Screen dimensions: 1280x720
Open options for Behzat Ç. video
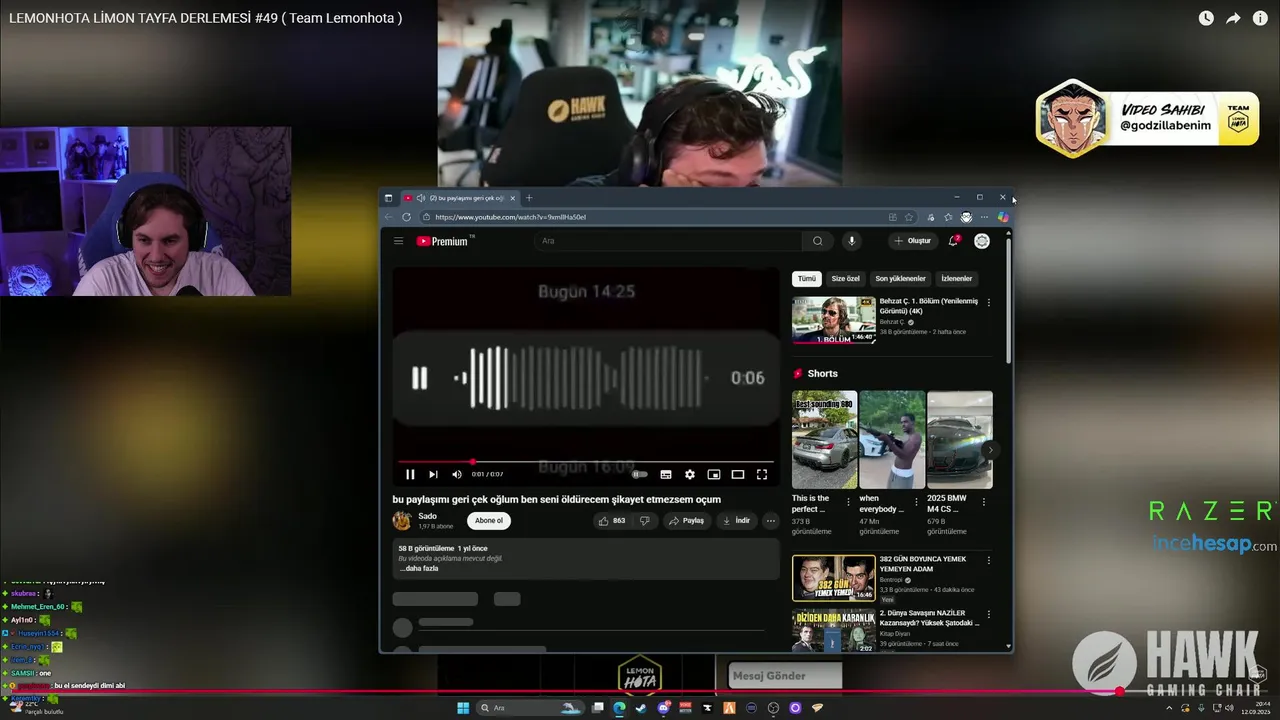[989, 302]
